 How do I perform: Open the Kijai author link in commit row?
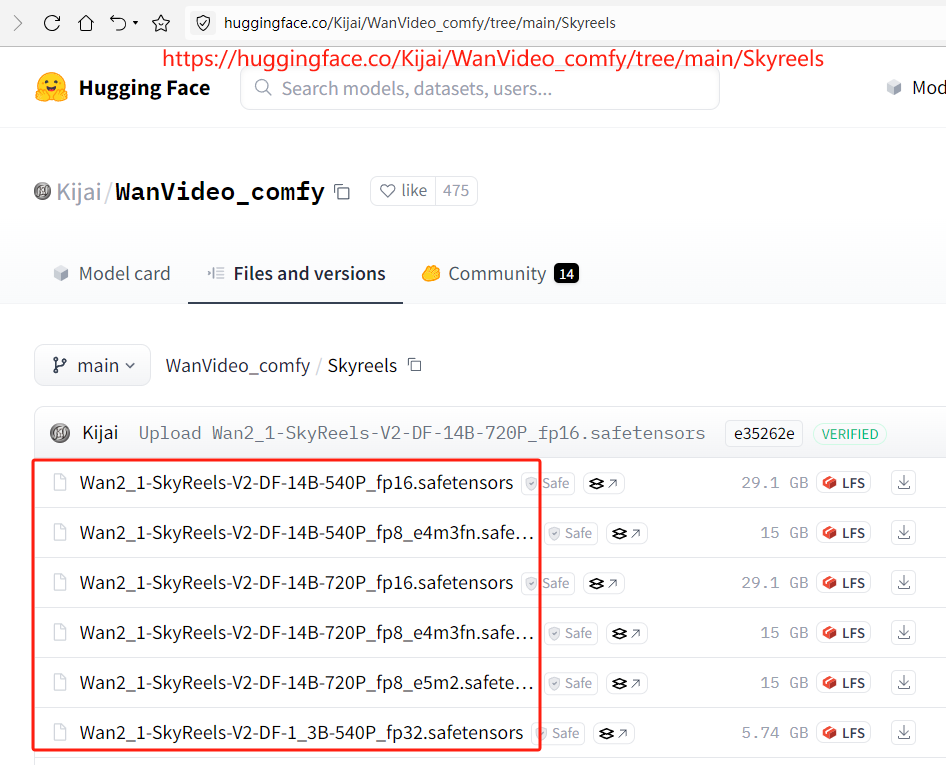(x=100, y=433)
